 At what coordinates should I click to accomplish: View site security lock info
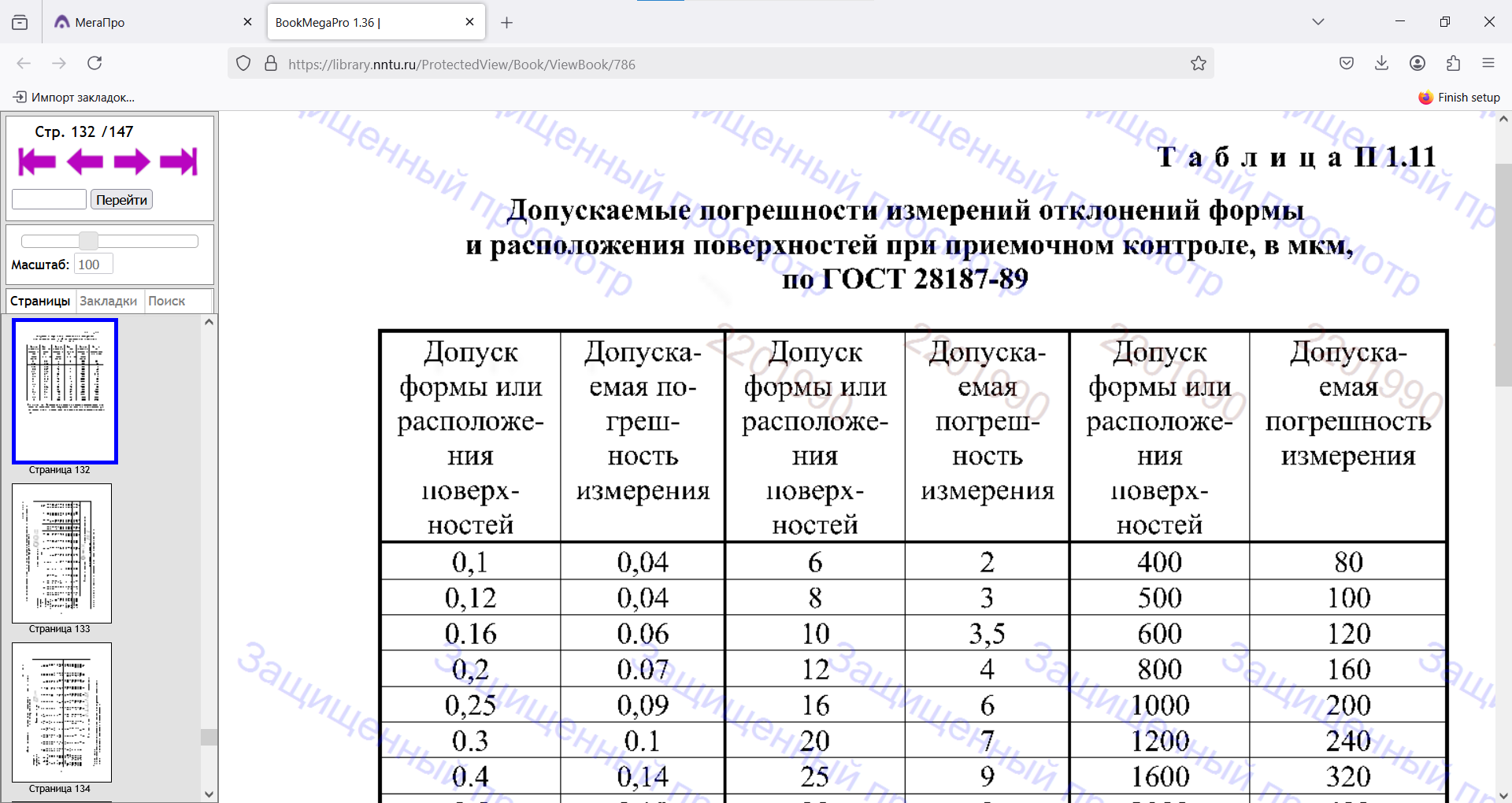[271, 64]
